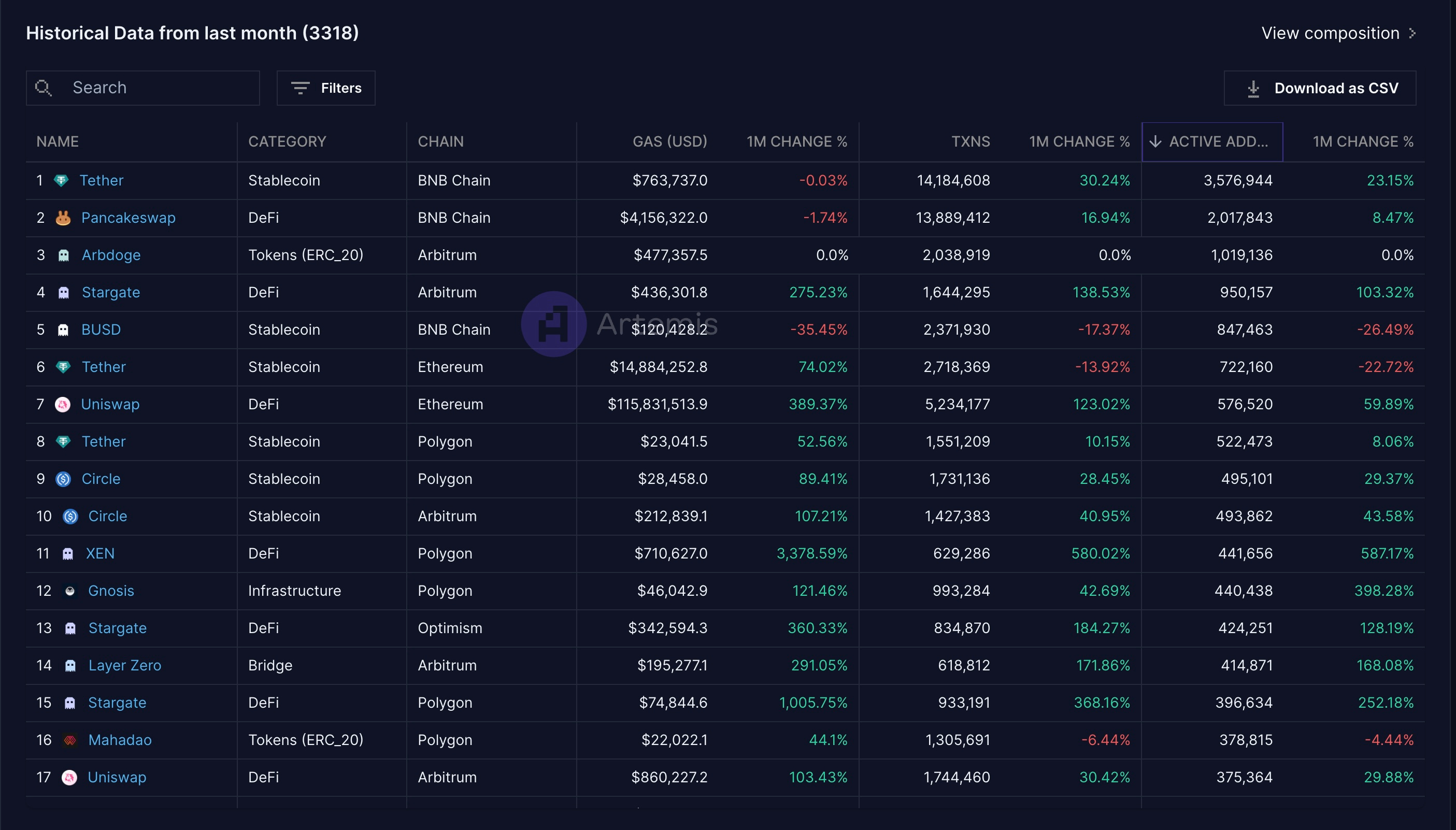Open the Tether link on BNB Chain row
Image resolution: width=1456 pixels, height=830 pixels.
(102, 181)
